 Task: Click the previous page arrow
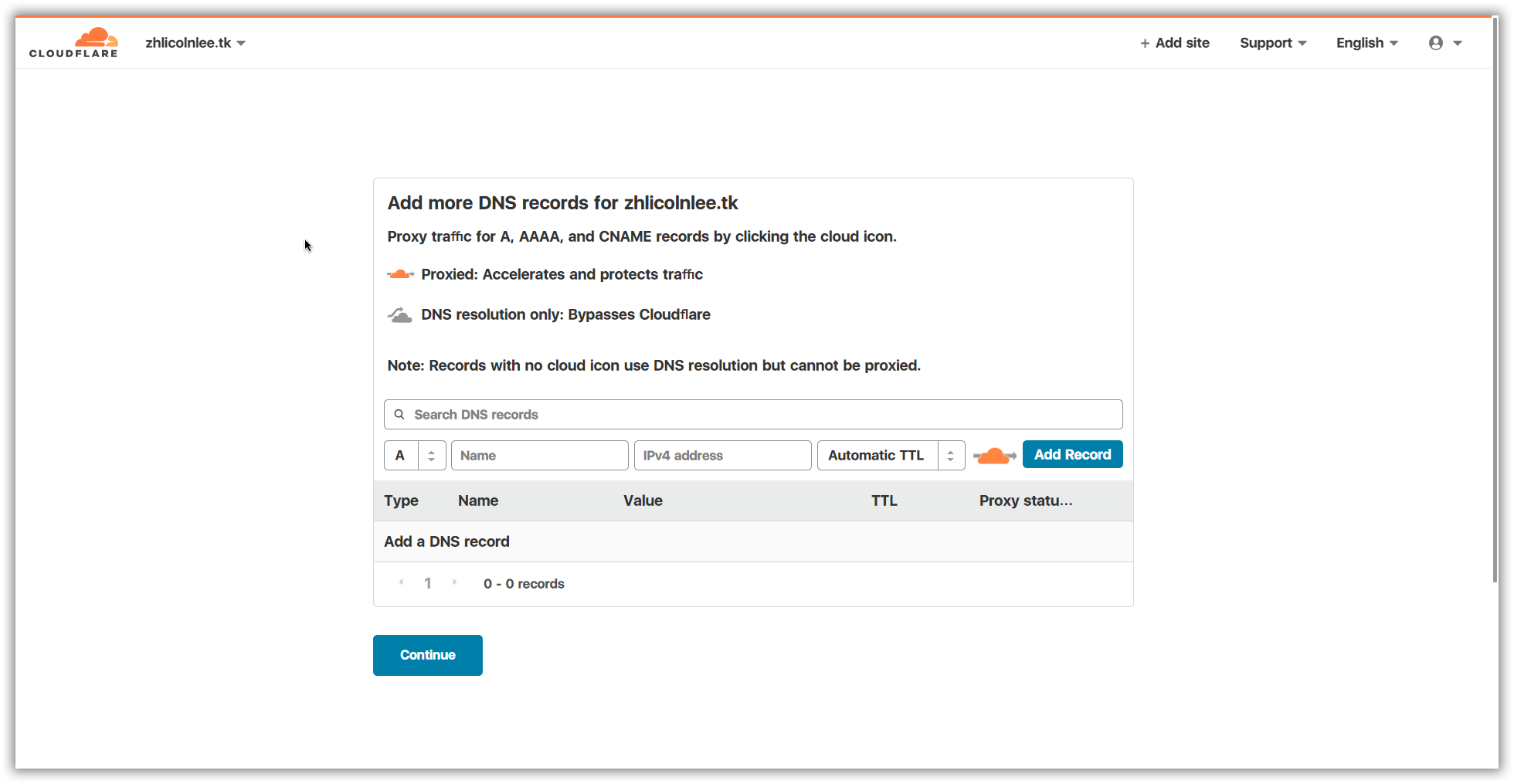(401, 582)
